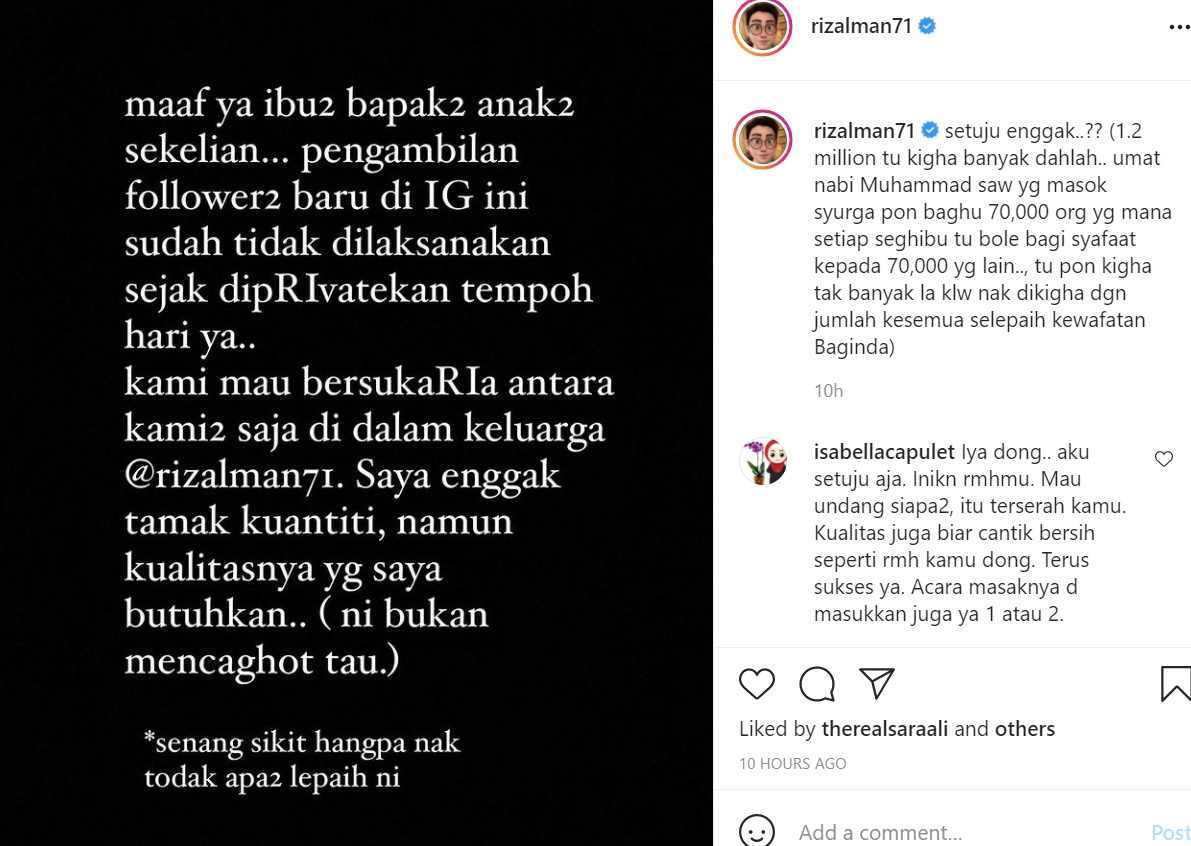The width and height of the screenshot is (1191, 846).
Task: View others who liked the post
Action: 1025,729
